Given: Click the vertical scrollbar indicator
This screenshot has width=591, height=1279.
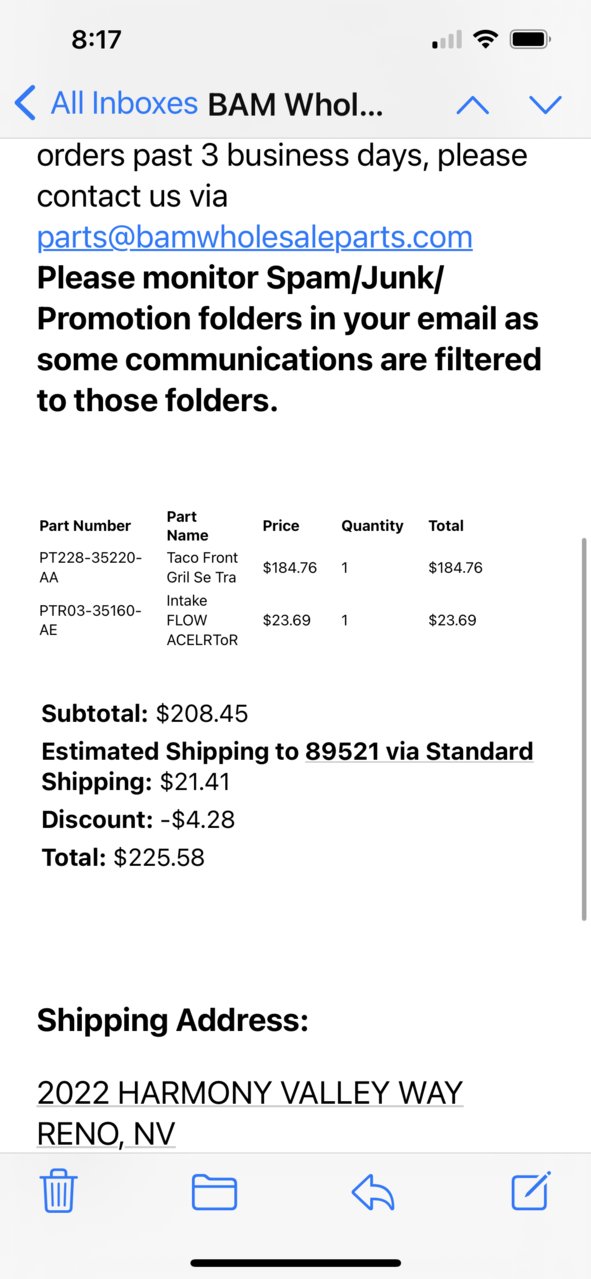Looking at the screenshot, I should click(584, 729).
